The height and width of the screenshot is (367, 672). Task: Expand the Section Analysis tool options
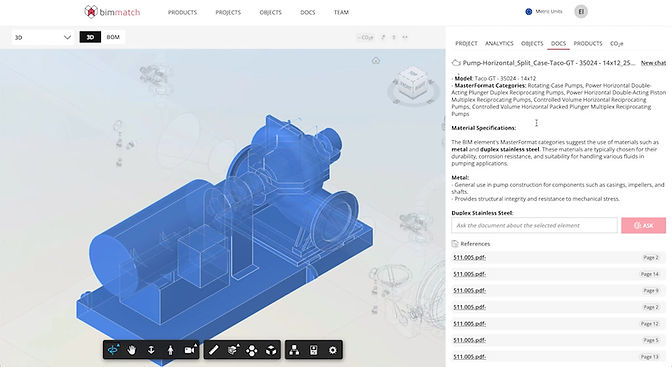pos(233,350)
